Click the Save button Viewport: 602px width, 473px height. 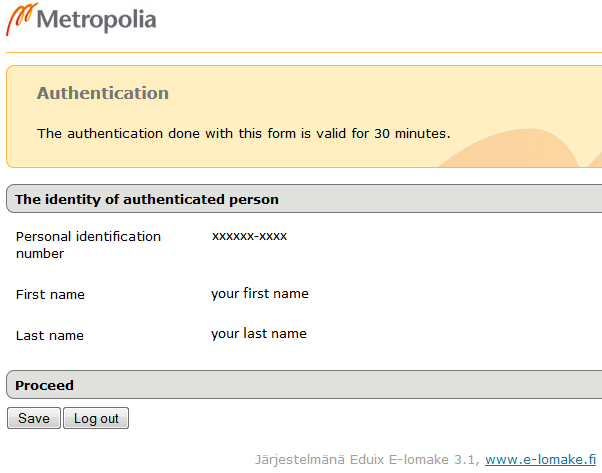pos(34,418)
